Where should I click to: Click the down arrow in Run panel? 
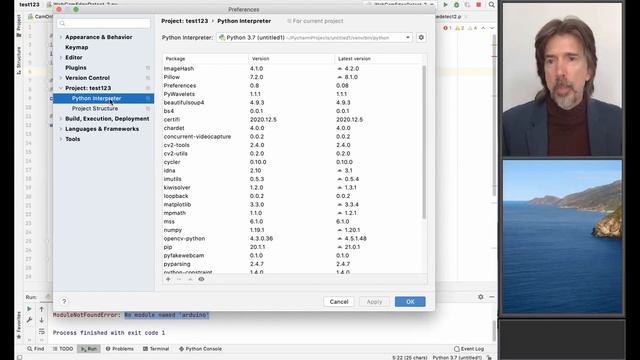42,320
